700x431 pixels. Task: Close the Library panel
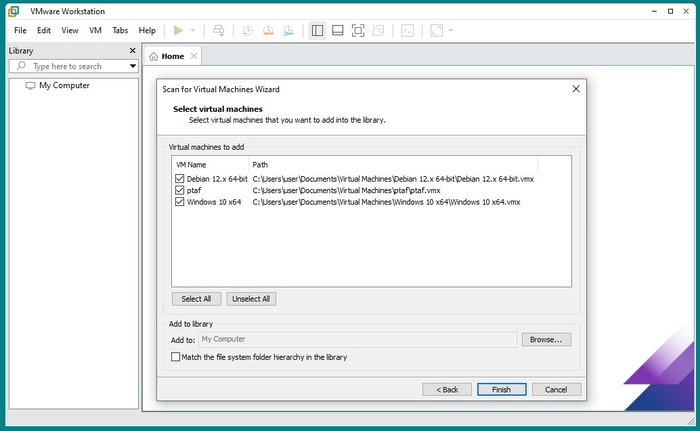(x=133, y=50)
